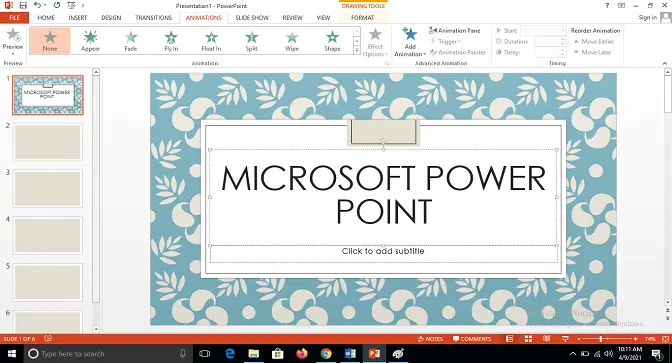Select slide 5 thumbnail

click(48, 282)
